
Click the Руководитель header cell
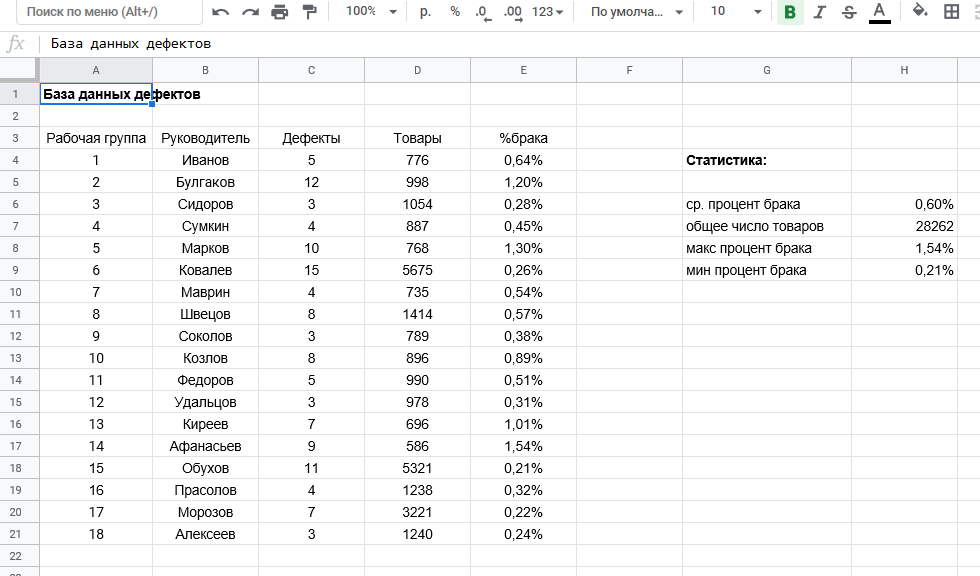coord(205,138)
